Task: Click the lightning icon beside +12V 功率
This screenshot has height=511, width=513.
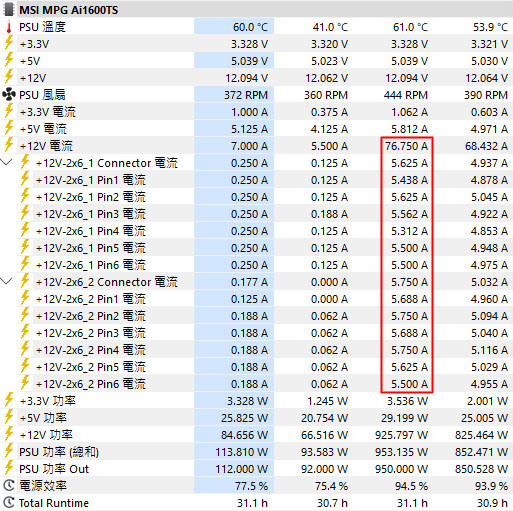Action: 9,434
